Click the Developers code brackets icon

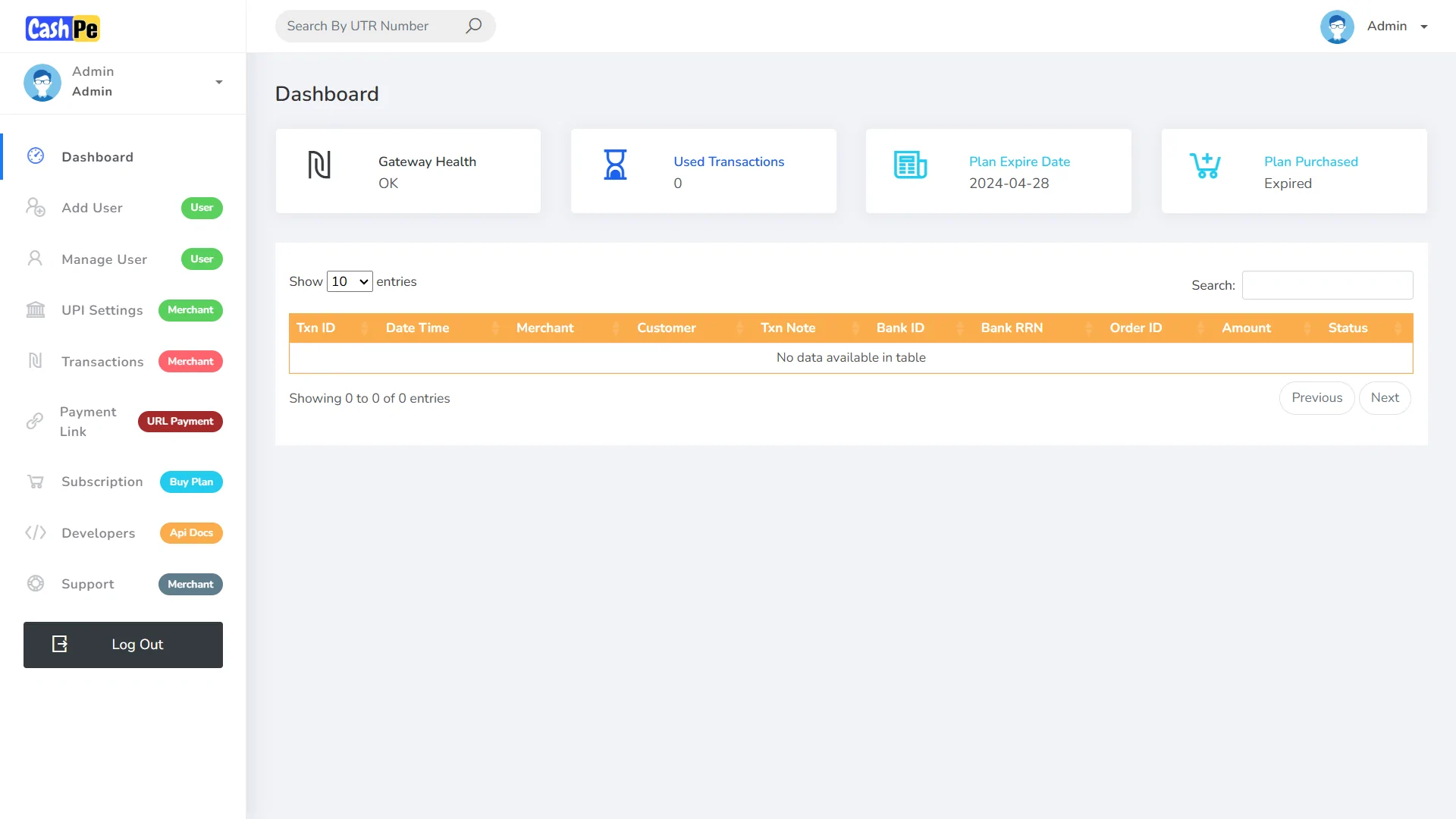tap(36, 532)
